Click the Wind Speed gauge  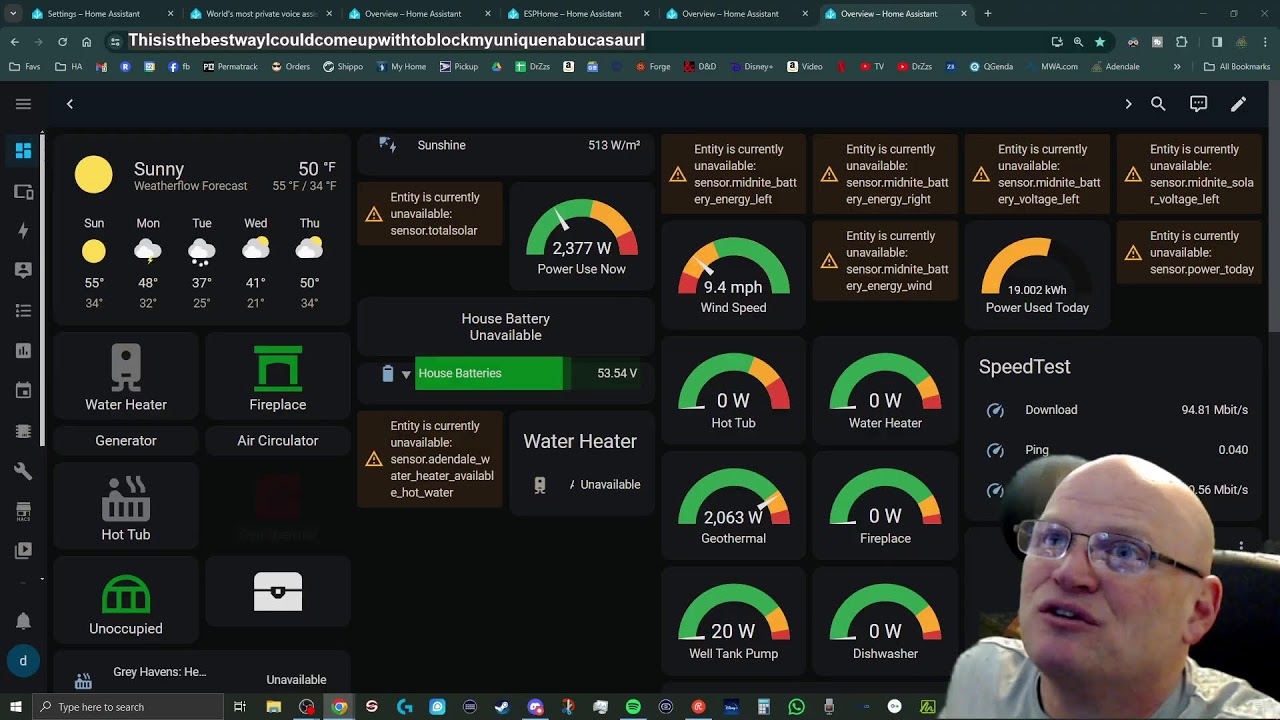coord(733,276)
